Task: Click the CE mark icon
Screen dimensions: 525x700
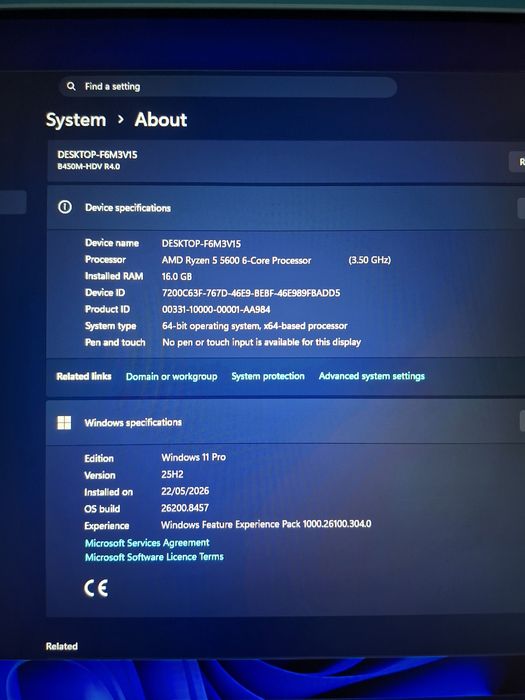Action: coord(96,588)
